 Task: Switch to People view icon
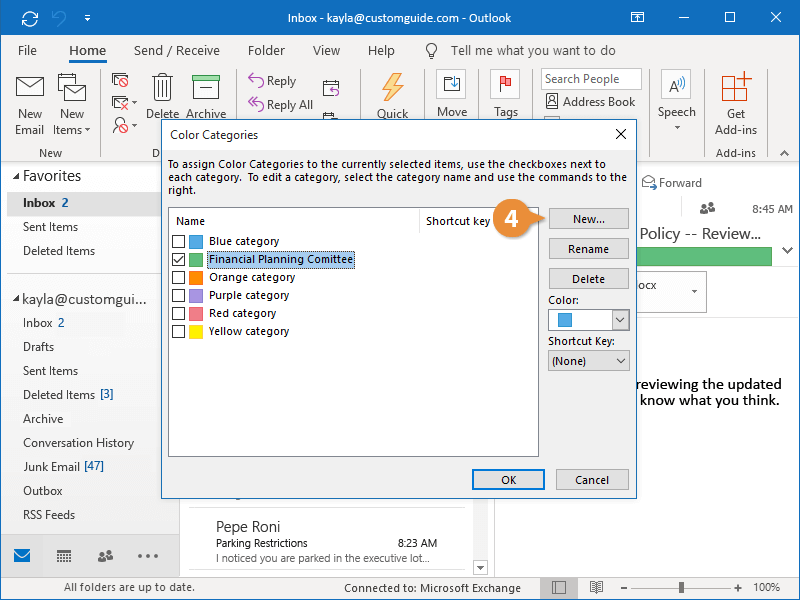(105, 556)
